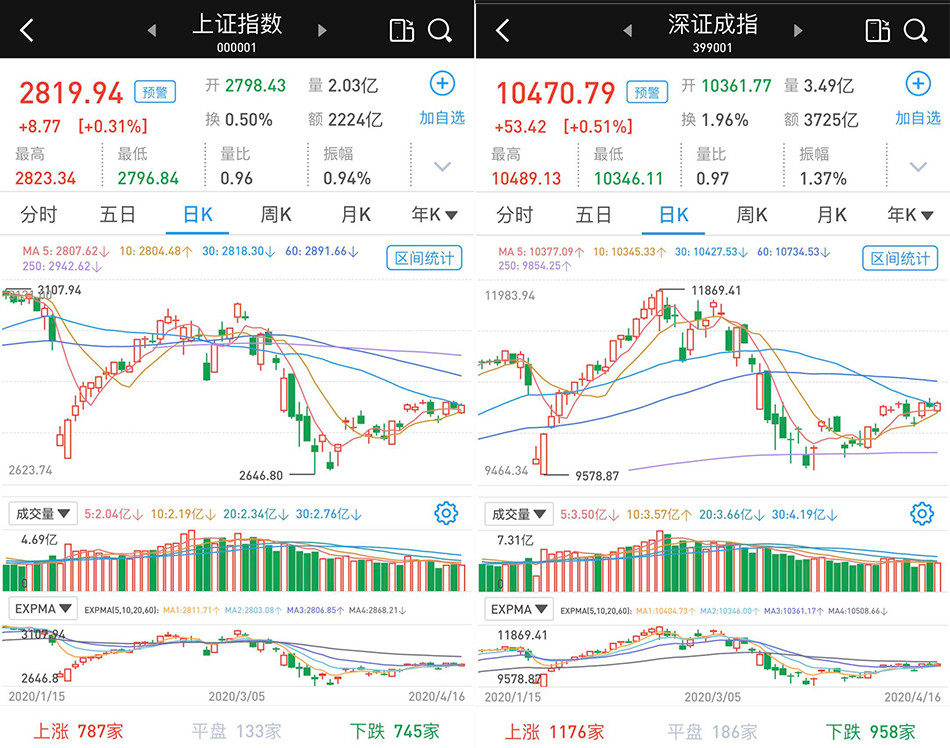Viewport: 950px width, 748px height.
Task: Tap 平盘 186家 count
Action: click(x=712, y=732)
